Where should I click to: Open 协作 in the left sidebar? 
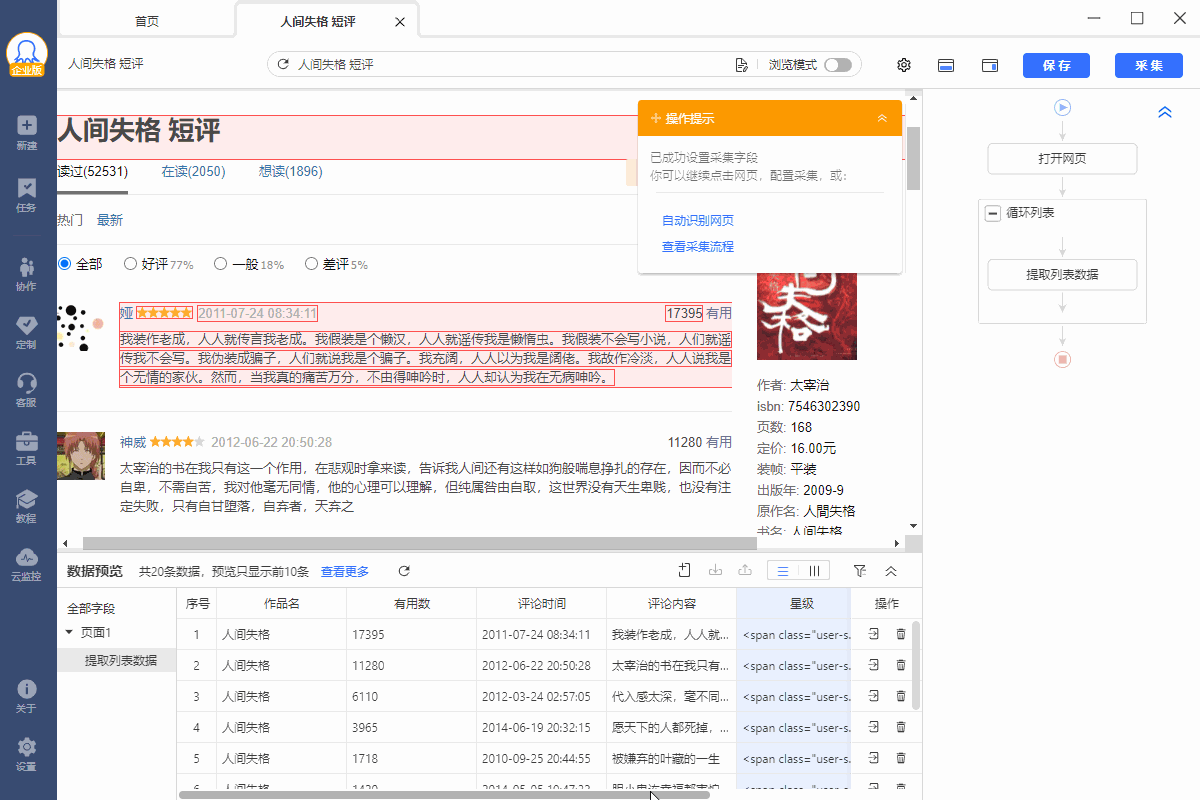(27, 273)
